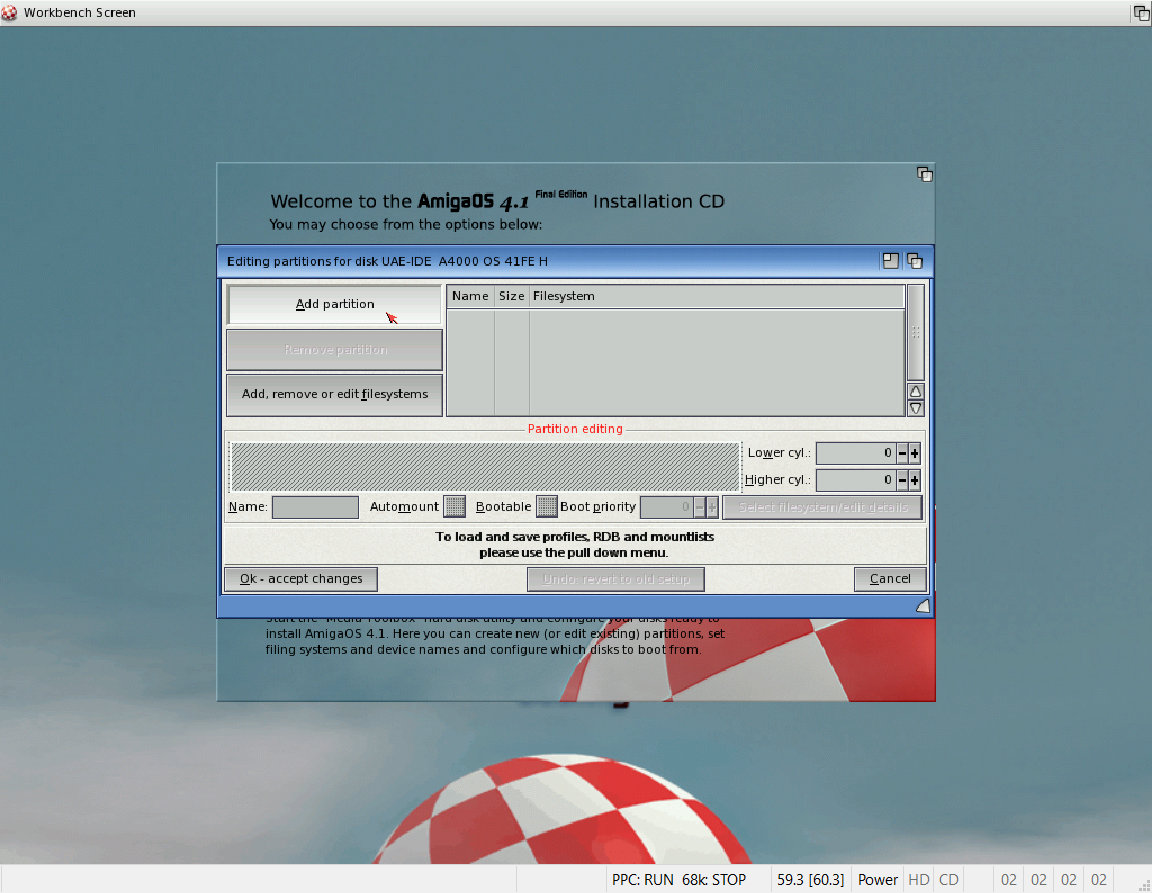1152x893 pixels.
Task: Click the HD indicator in status bar
Action: (x=918, y=880)
